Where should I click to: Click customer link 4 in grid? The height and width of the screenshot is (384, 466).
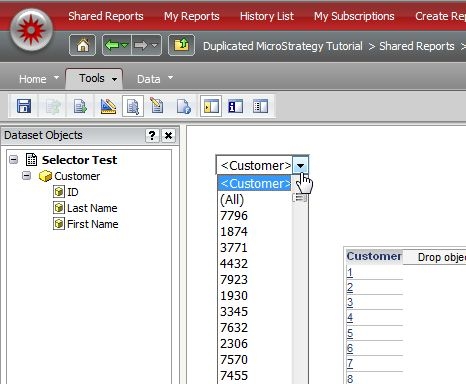coord(350,317)
